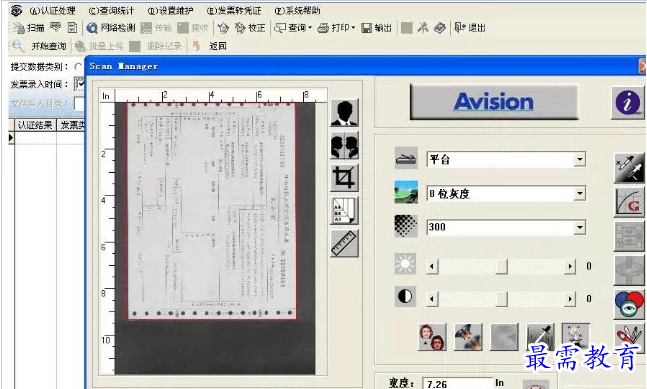Image resolution: width=647 pixels, height=389 pixels.
Task: Select the crop tool icon
Action: pos(345,178)
